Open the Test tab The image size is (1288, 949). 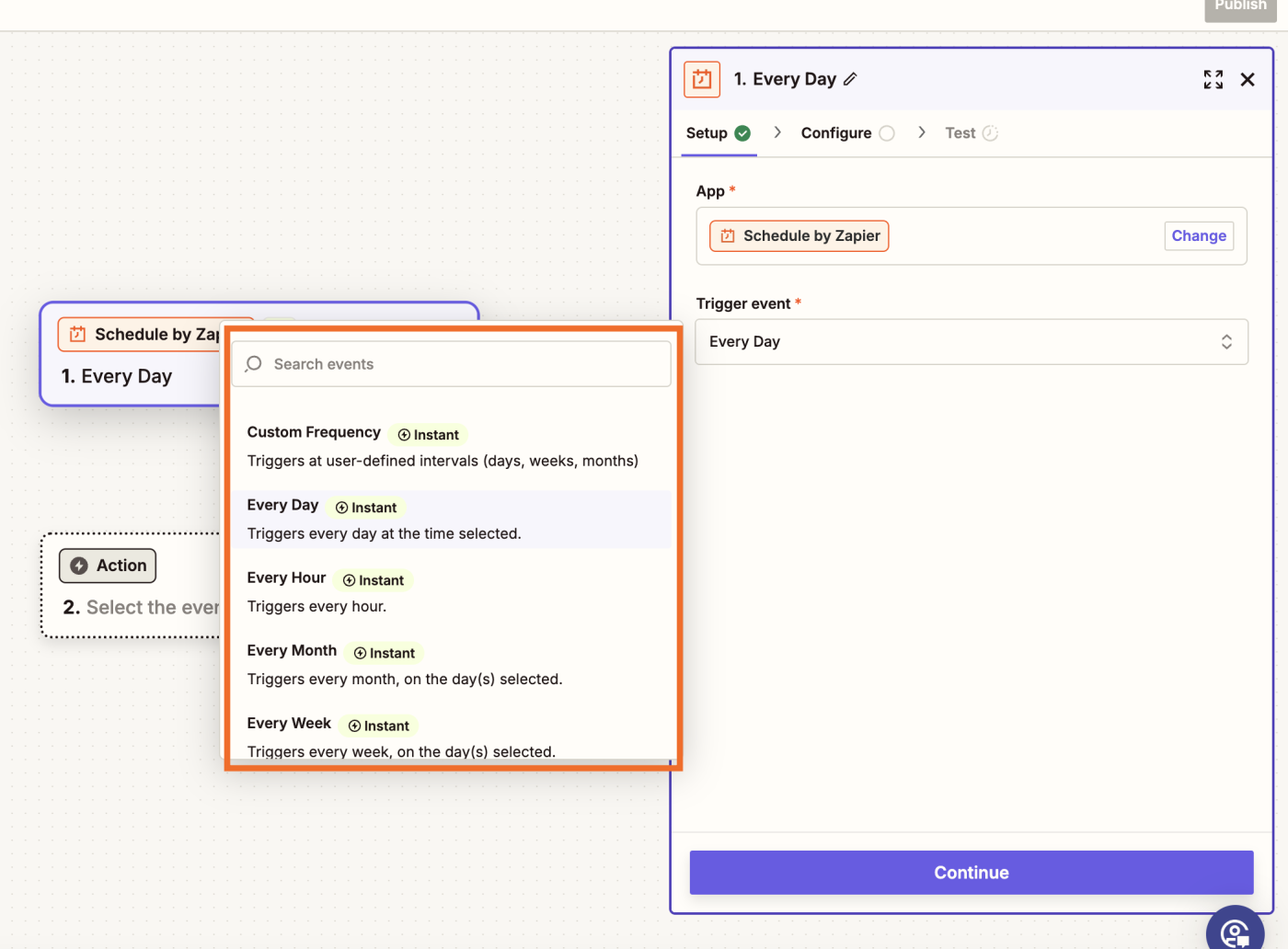[972, 133]
